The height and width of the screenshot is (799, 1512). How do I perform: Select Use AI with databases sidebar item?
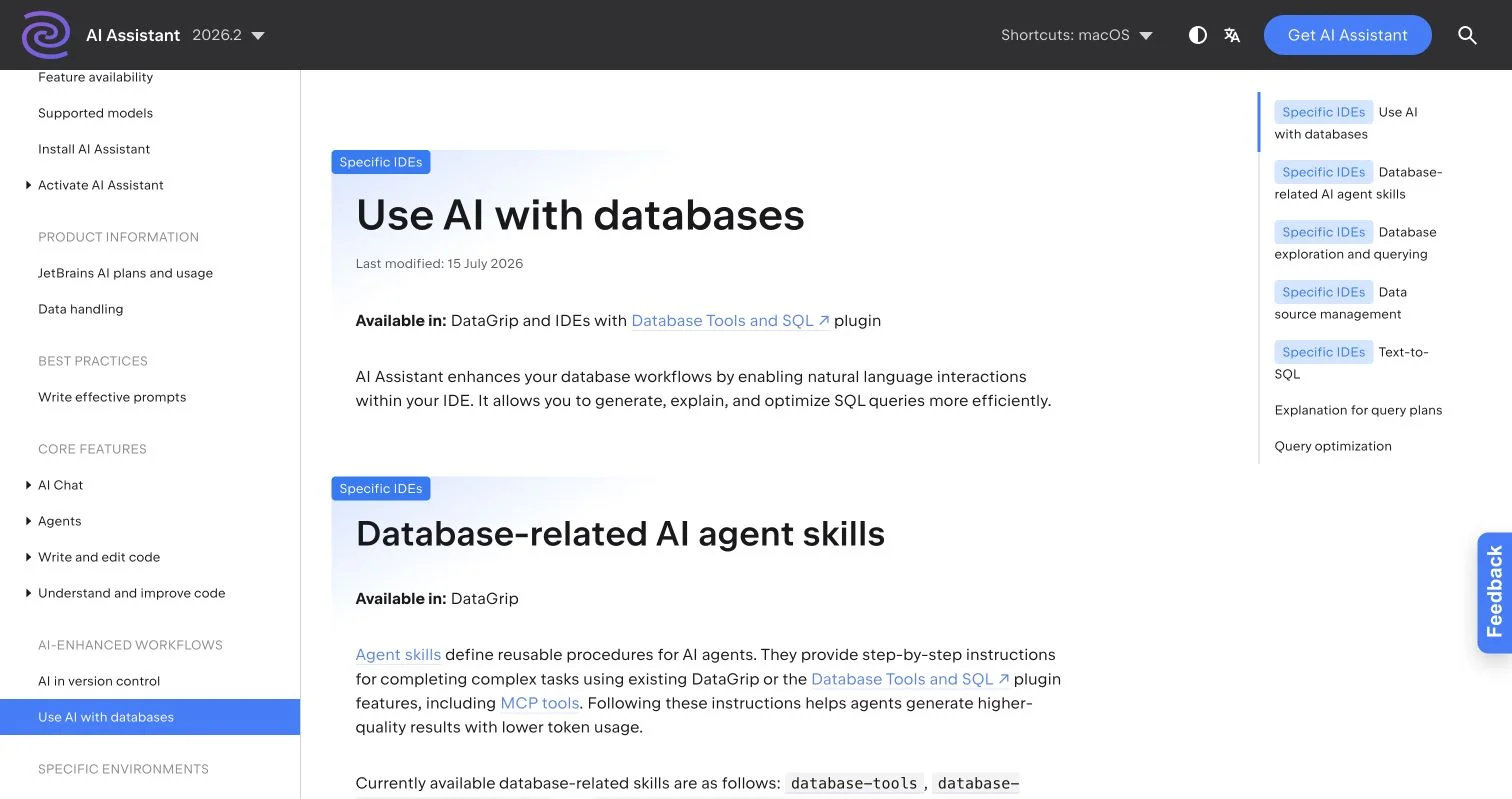pyautogui.click(x=150, y=717)
